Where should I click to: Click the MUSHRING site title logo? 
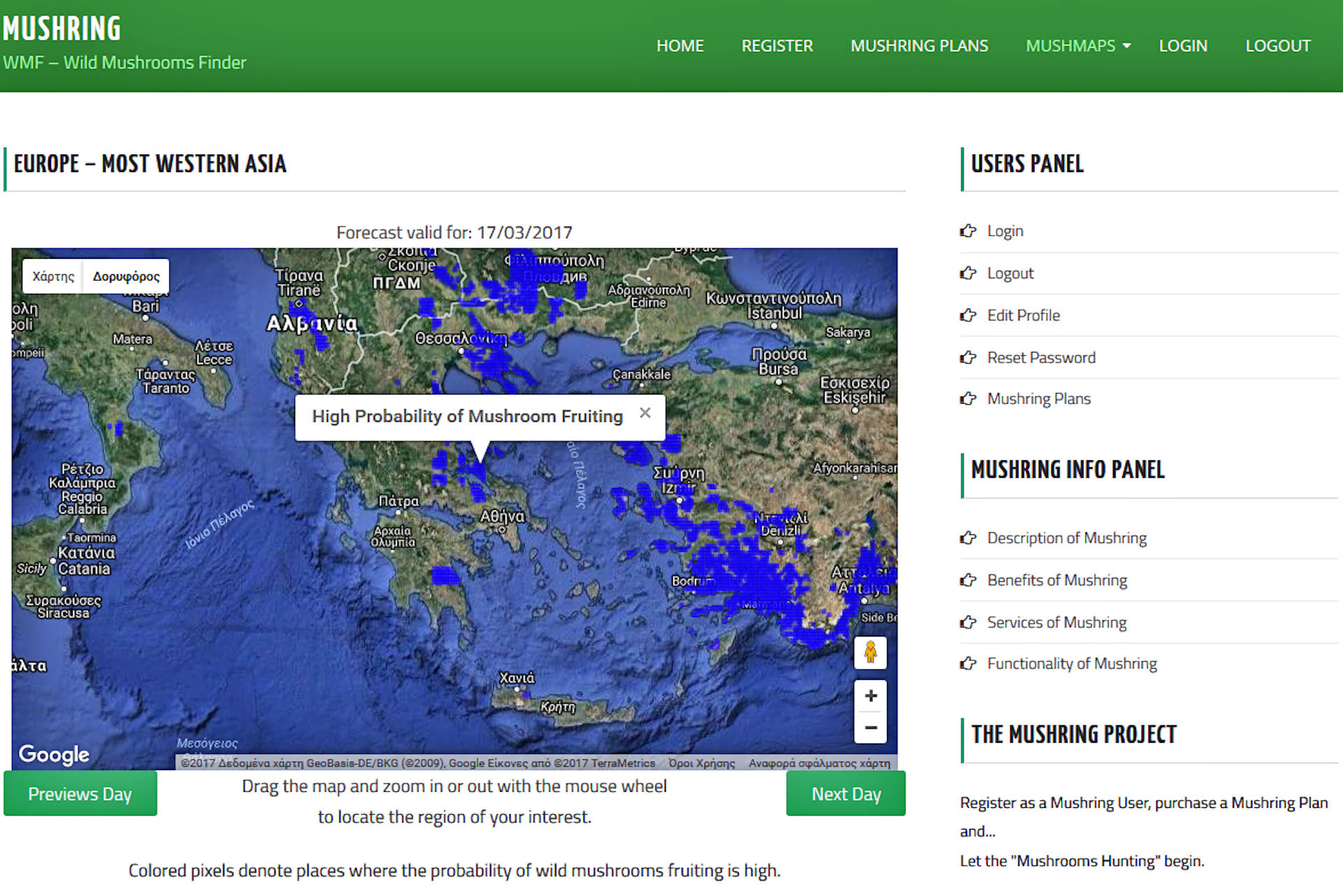pyautogui.click(x=62, y=29)
